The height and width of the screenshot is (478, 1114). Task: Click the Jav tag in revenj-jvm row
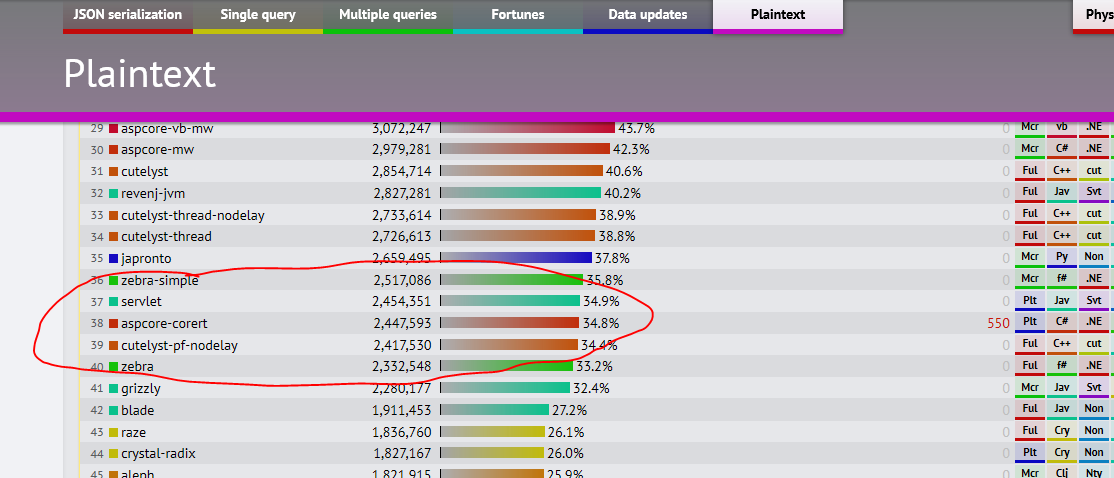1062,193
